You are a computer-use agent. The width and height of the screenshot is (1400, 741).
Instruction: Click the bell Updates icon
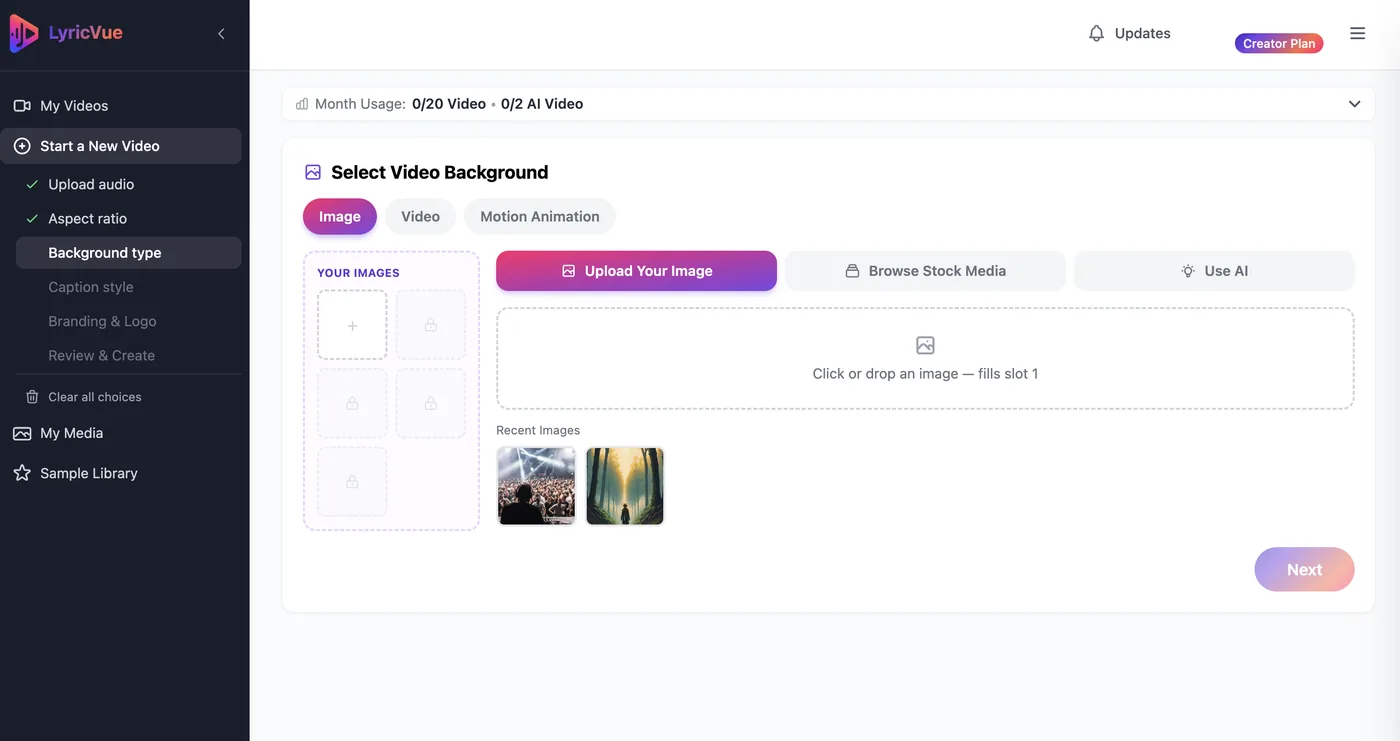(x=1097, y=33)
